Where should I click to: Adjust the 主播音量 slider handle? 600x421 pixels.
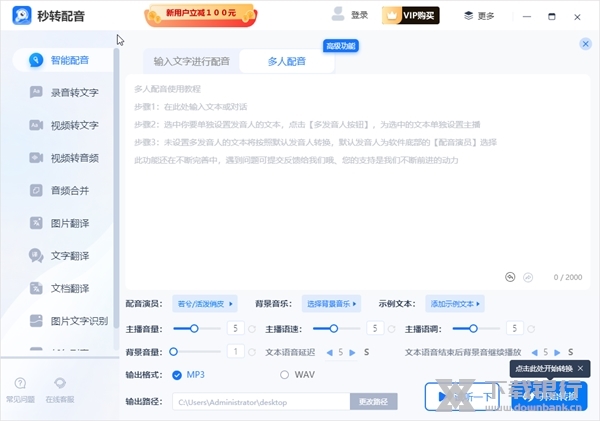pos(194,329)
